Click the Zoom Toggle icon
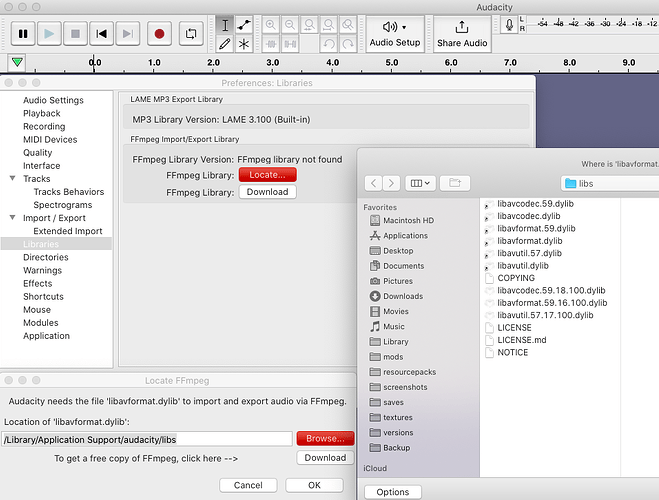The image size is (659, 500). click(x=348, y=25)
